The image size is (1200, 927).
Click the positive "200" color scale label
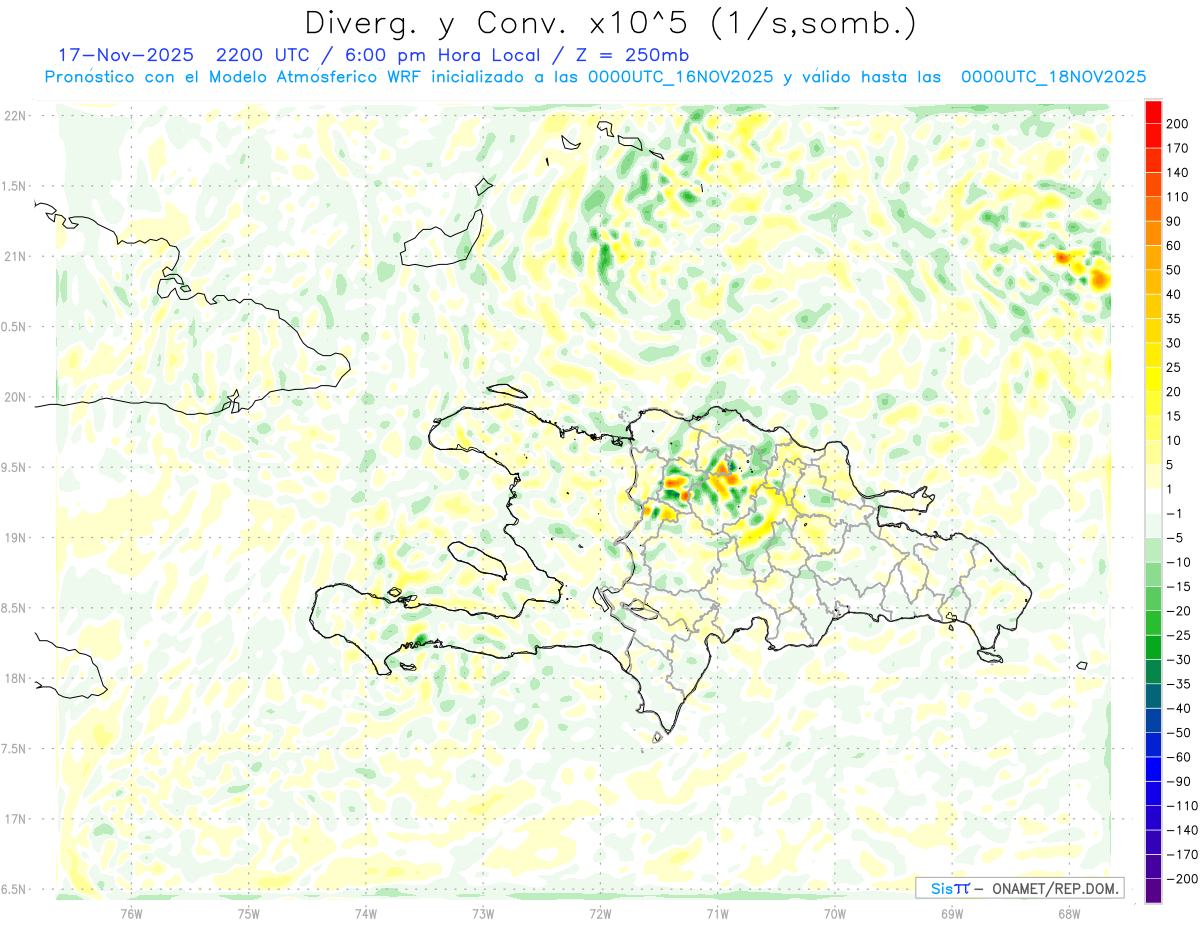[1178, 123]
